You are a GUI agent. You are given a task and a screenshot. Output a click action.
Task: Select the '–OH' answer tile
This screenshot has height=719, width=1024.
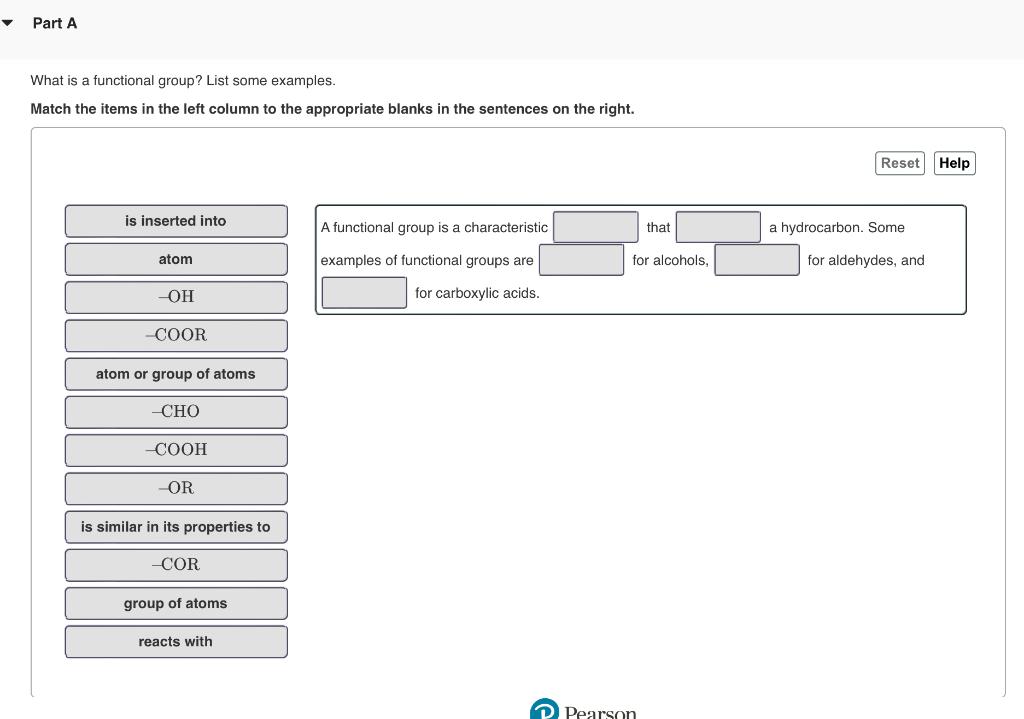(176, 297)
